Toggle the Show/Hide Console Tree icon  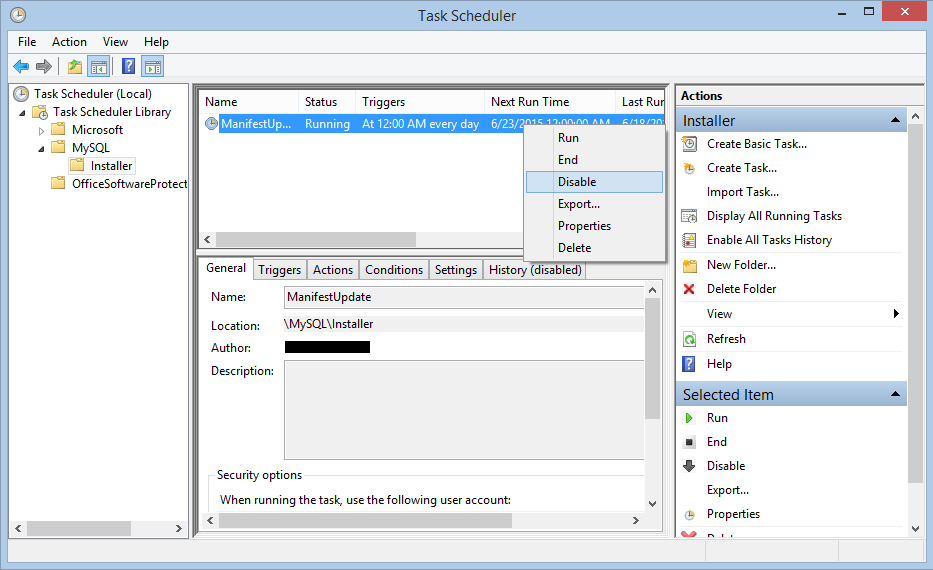click(x=99, y=67)
